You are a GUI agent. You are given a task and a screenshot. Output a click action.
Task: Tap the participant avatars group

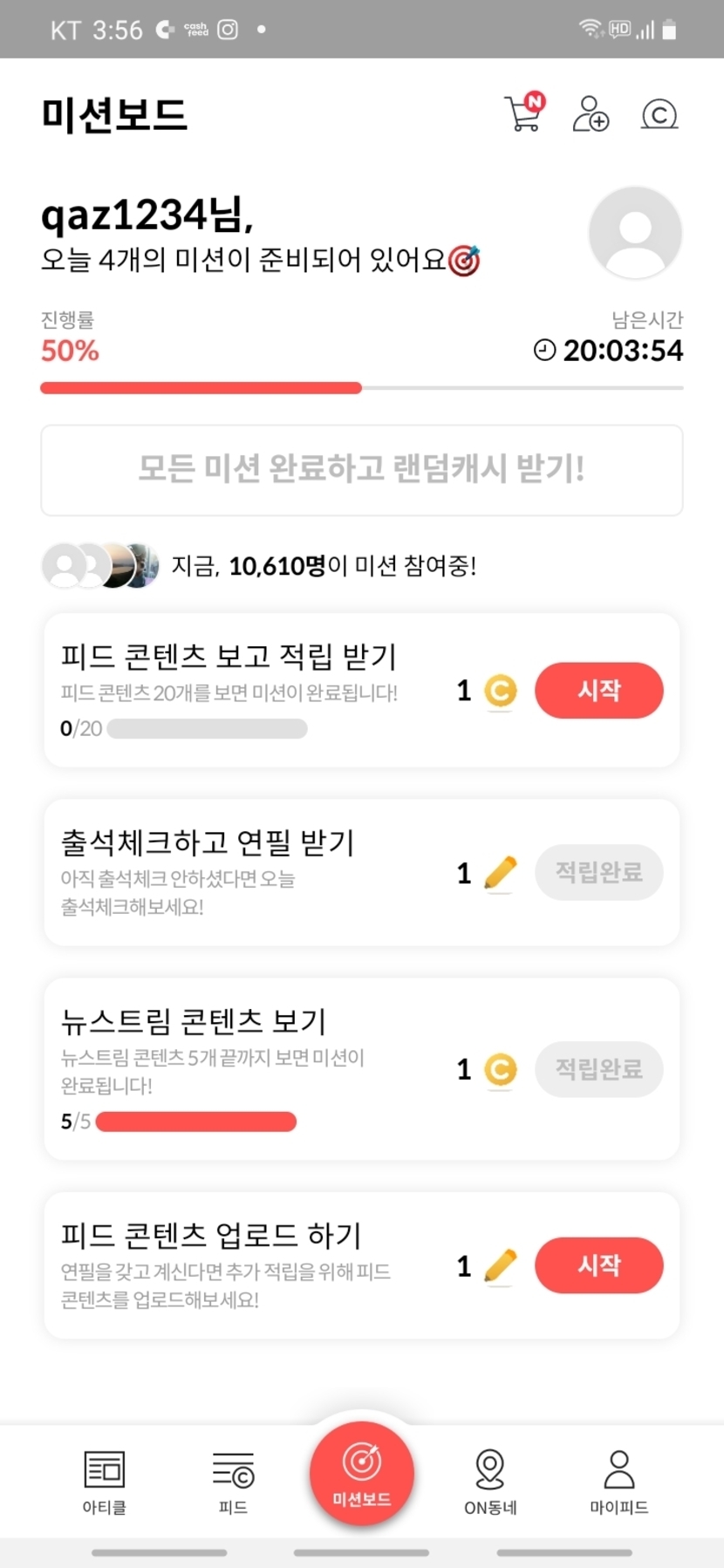pyautogui.click(x=100, y=566)
